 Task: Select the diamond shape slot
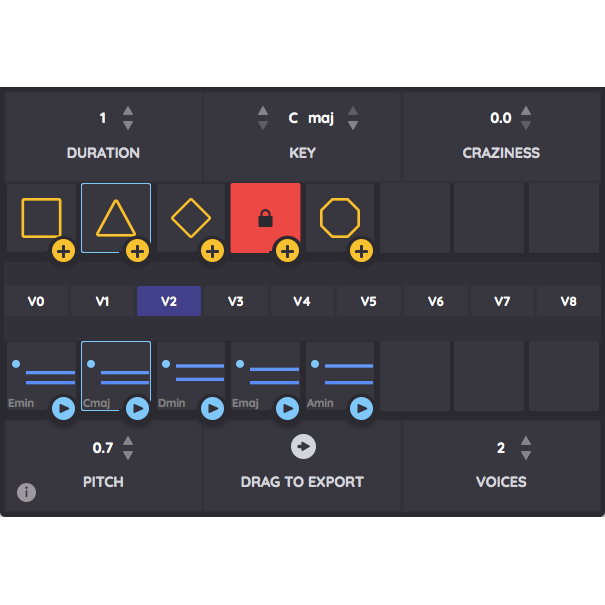[190, 216]
